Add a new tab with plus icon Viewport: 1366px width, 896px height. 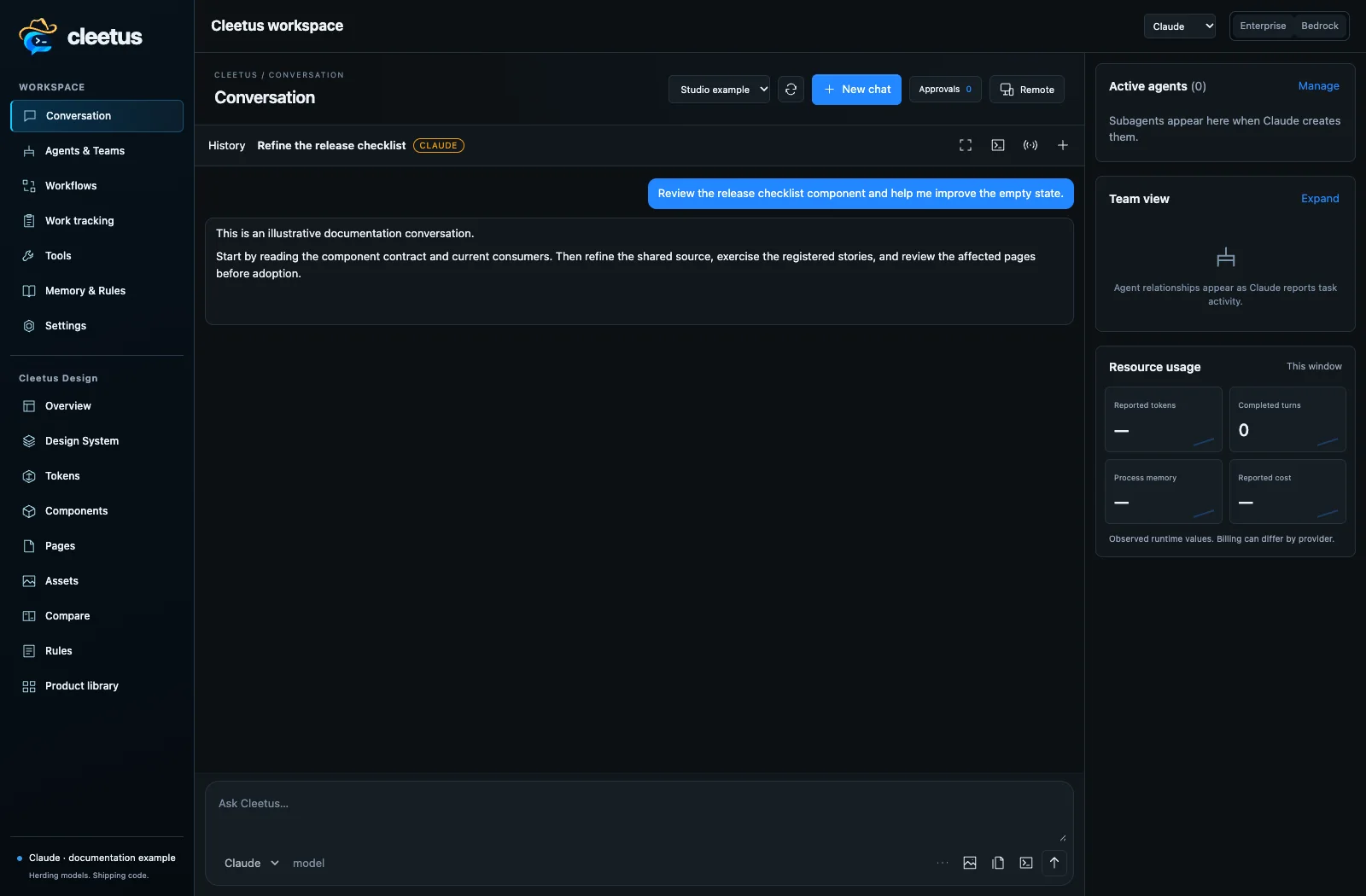pos(1063,145)
